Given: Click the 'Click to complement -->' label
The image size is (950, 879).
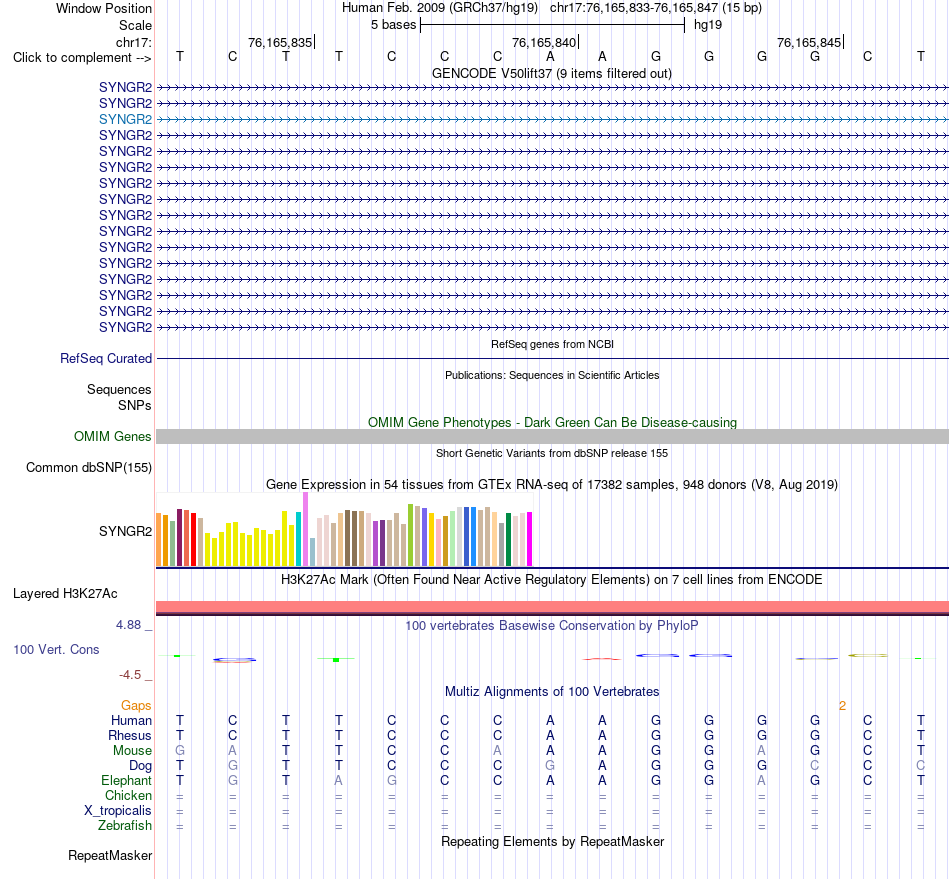Looking at the screenshot, I should (x=82, y=58).
